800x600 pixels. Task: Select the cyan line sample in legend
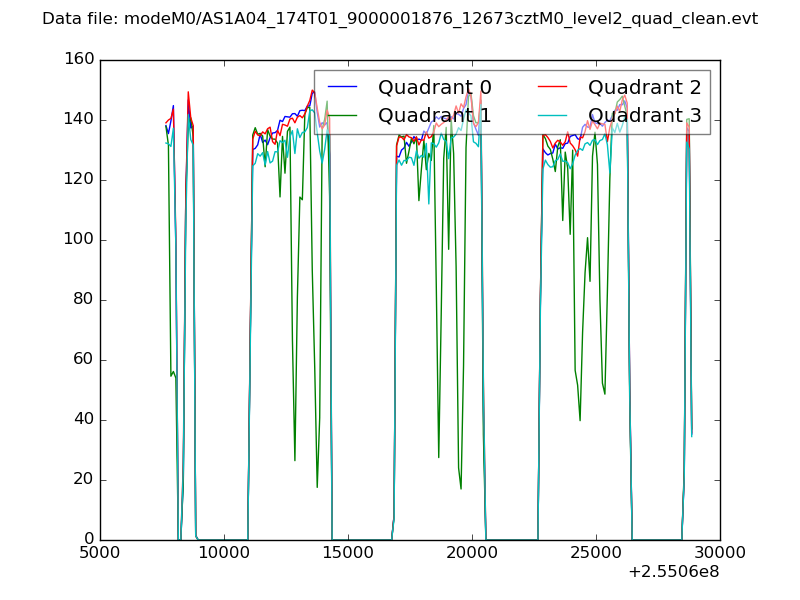(552, 117)
